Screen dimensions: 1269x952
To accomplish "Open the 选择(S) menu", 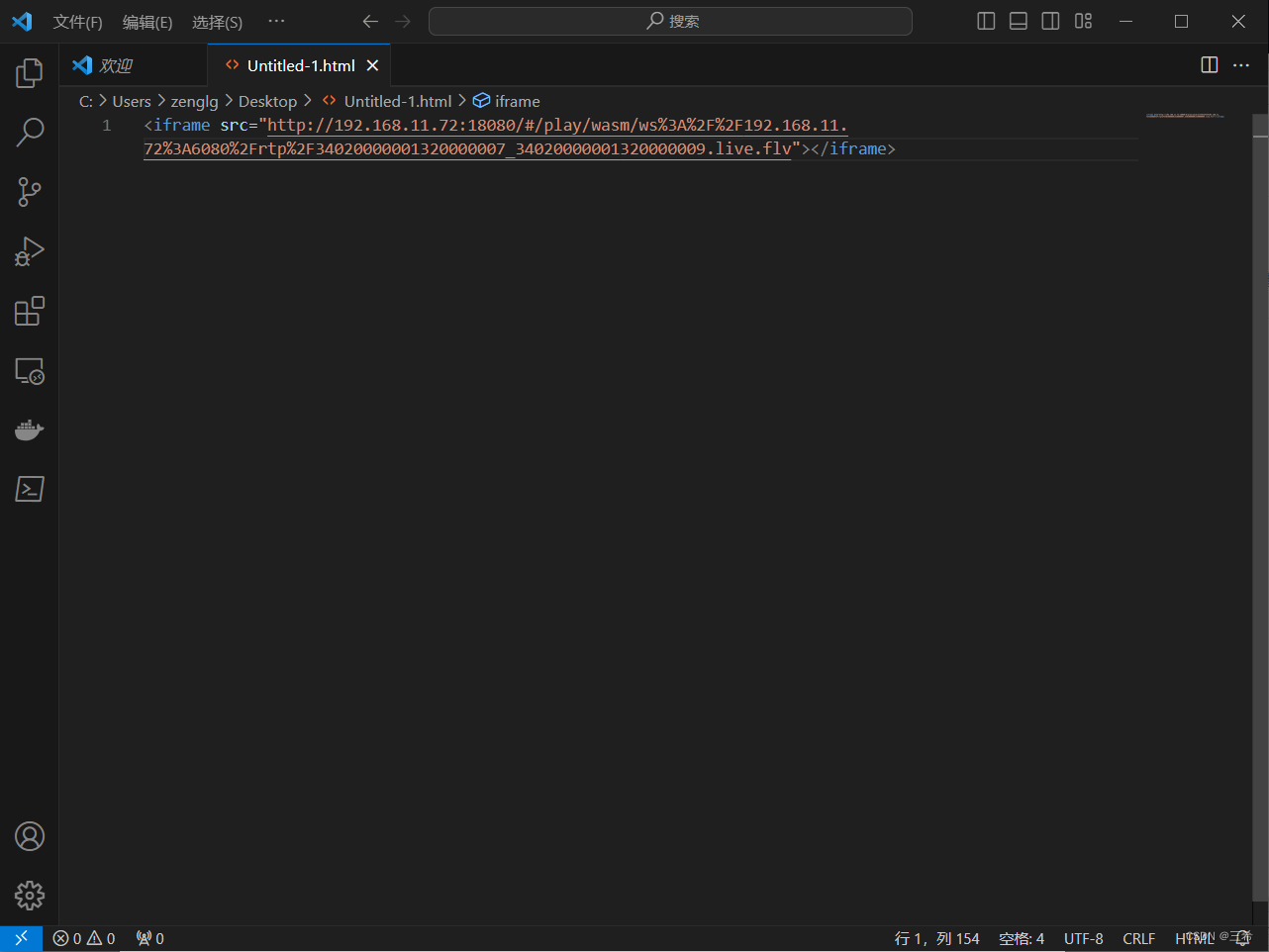I will tap(217, 22).
